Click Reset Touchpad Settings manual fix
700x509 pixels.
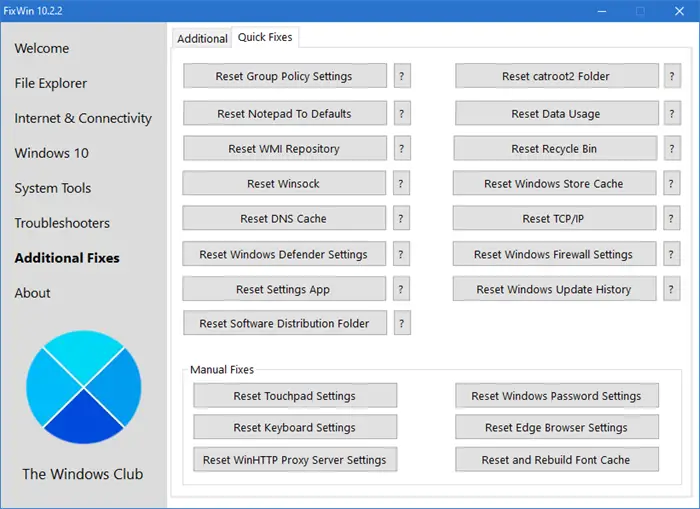tap(295, 396)
